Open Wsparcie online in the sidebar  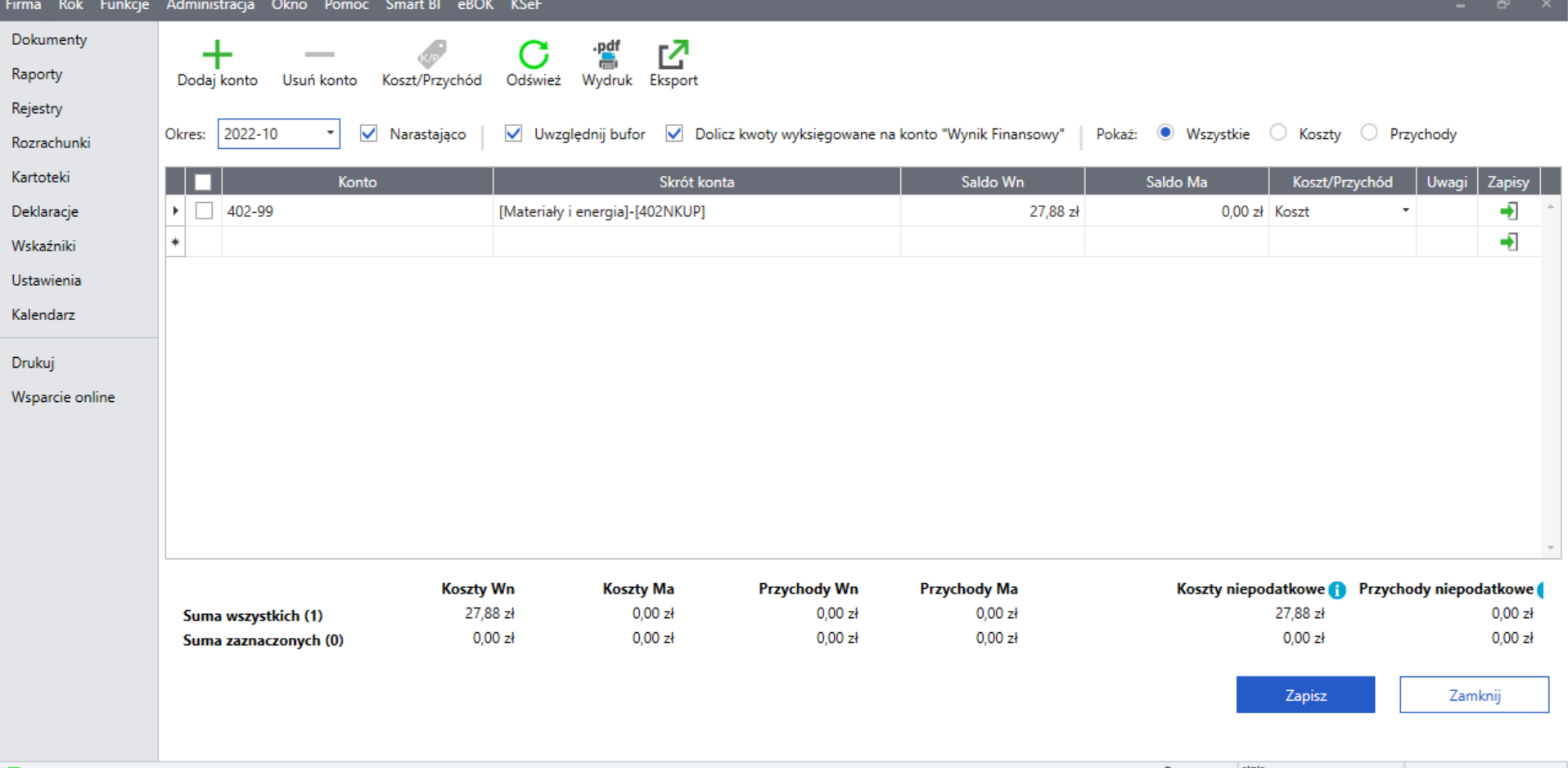[63, 397]
